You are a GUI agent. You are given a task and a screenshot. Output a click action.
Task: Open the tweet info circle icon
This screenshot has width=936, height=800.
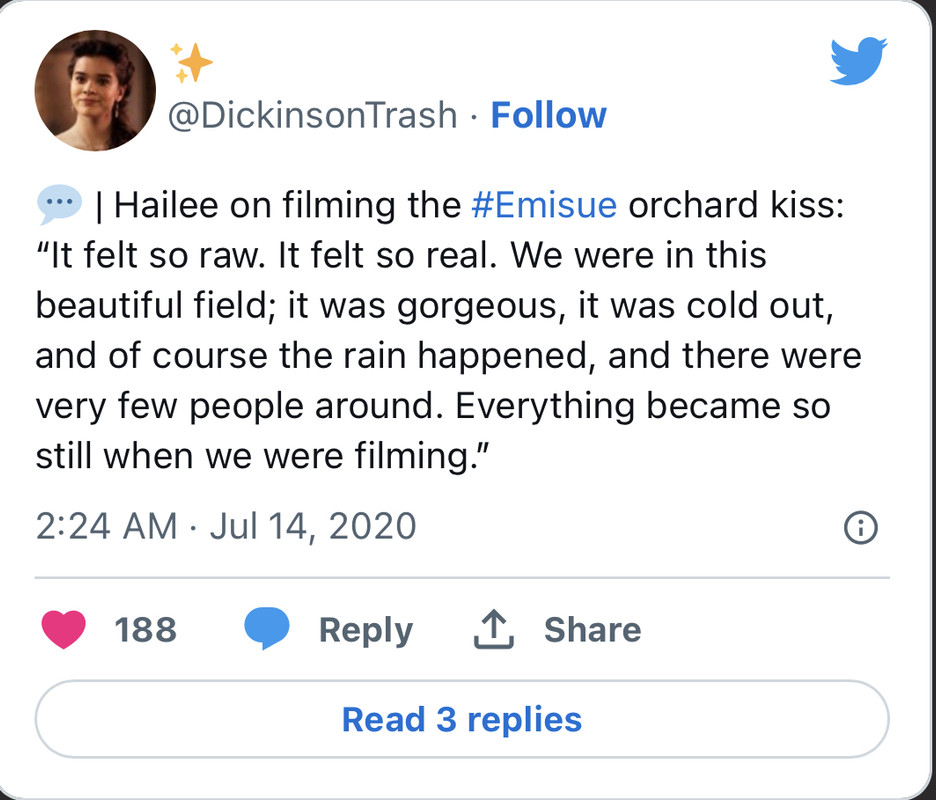click(861, 527)
